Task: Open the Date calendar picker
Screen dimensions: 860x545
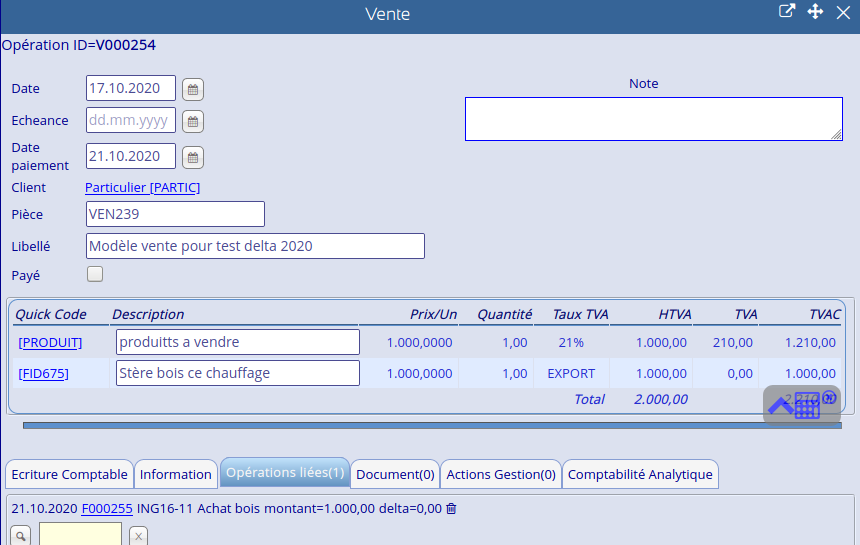Action: click(193, 89)
